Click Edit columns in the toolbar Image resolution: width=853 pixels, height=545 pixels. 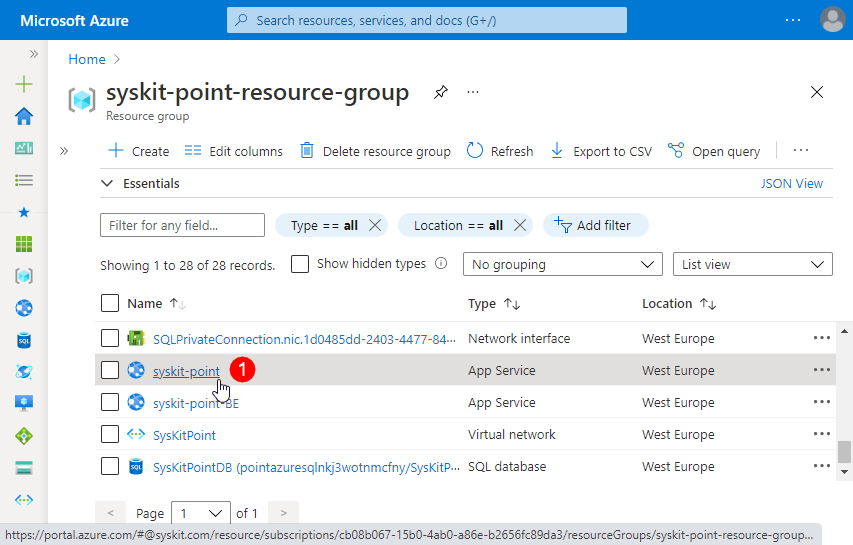[x=233, y=151]
